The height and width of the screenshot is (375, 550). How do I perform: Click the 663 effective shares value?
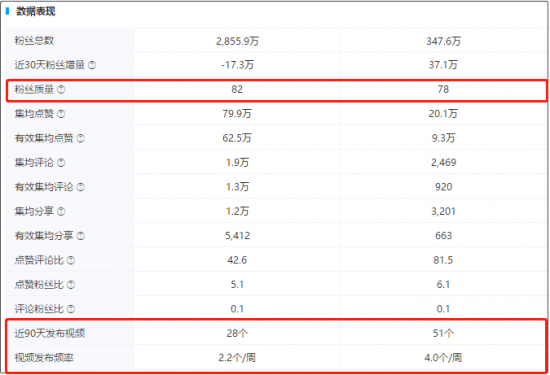[443, 236]
